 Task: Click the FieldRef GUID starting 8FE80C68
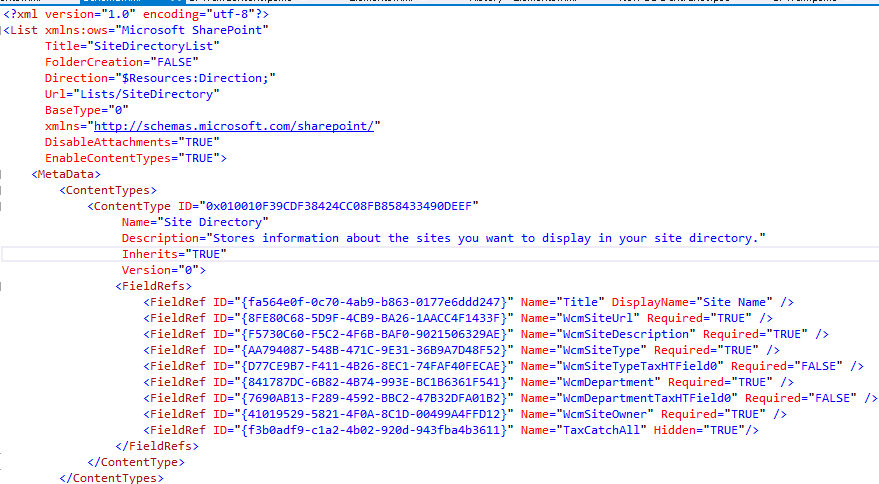[x=374, y=318]
